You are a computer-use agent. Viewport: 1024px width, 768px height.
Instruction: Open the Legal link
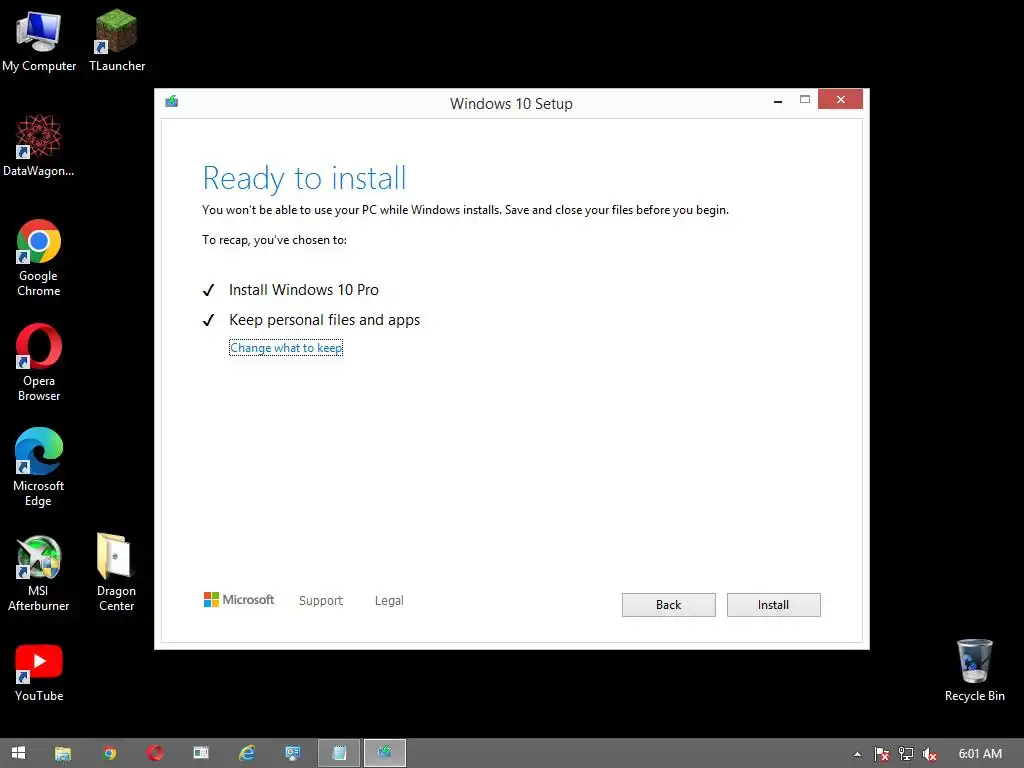click(389, 600)
